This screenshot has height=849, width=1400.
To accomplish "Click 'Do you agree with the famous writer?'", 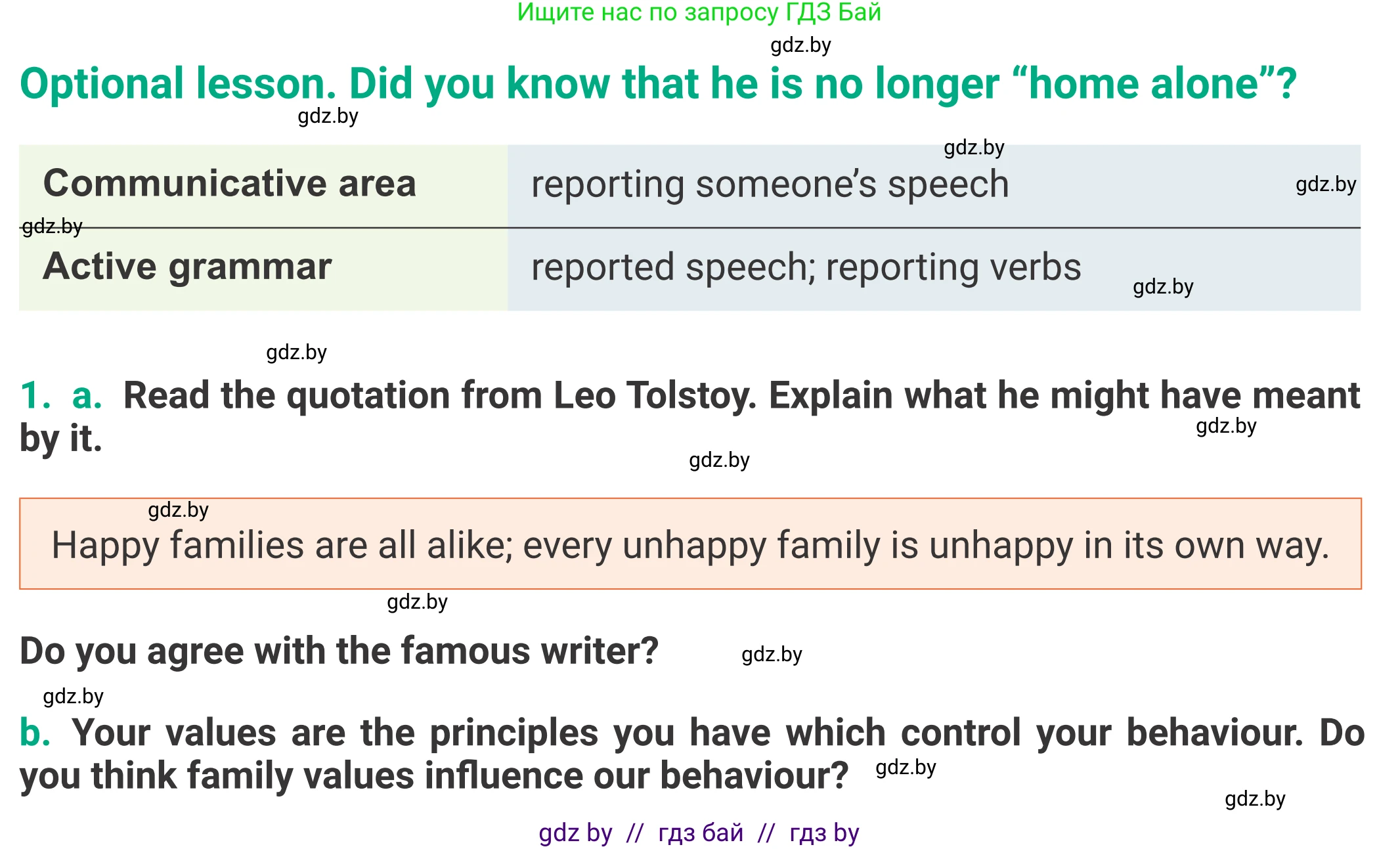I will (339, 651).
